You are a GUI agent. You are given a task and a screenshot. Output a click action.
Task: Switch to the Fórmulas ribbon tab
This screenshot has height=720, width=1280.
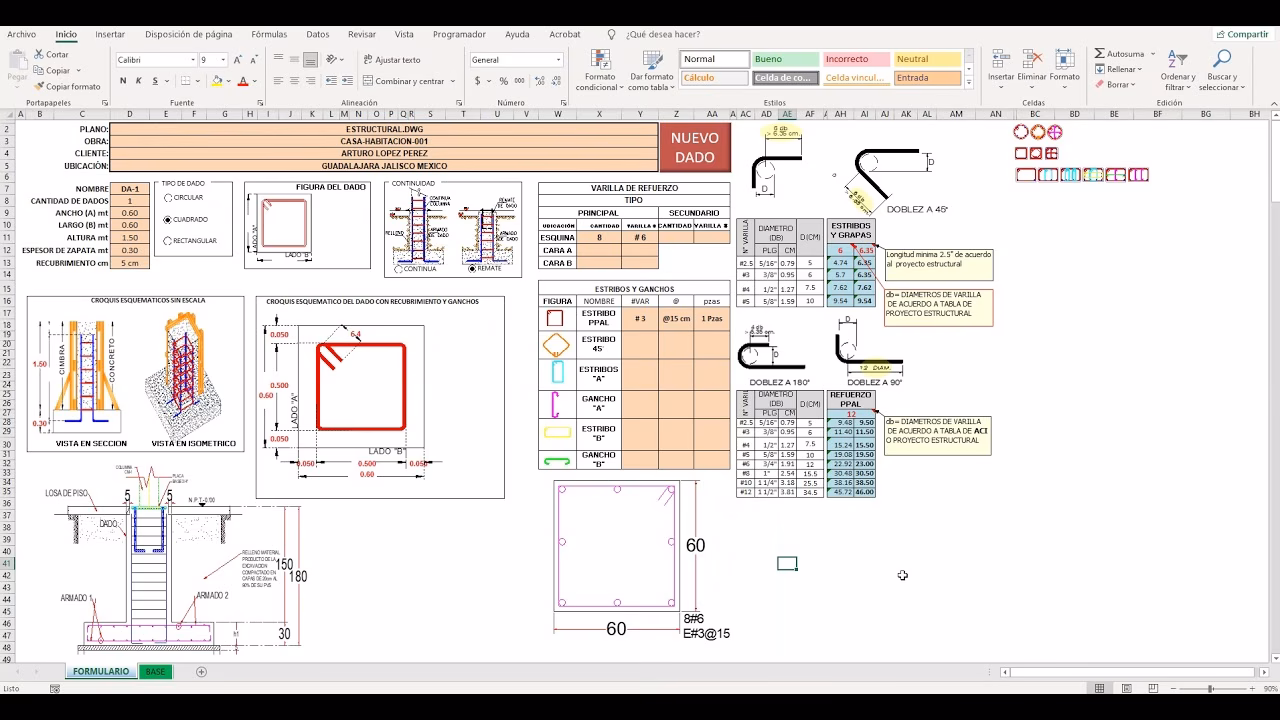(268, 33)
